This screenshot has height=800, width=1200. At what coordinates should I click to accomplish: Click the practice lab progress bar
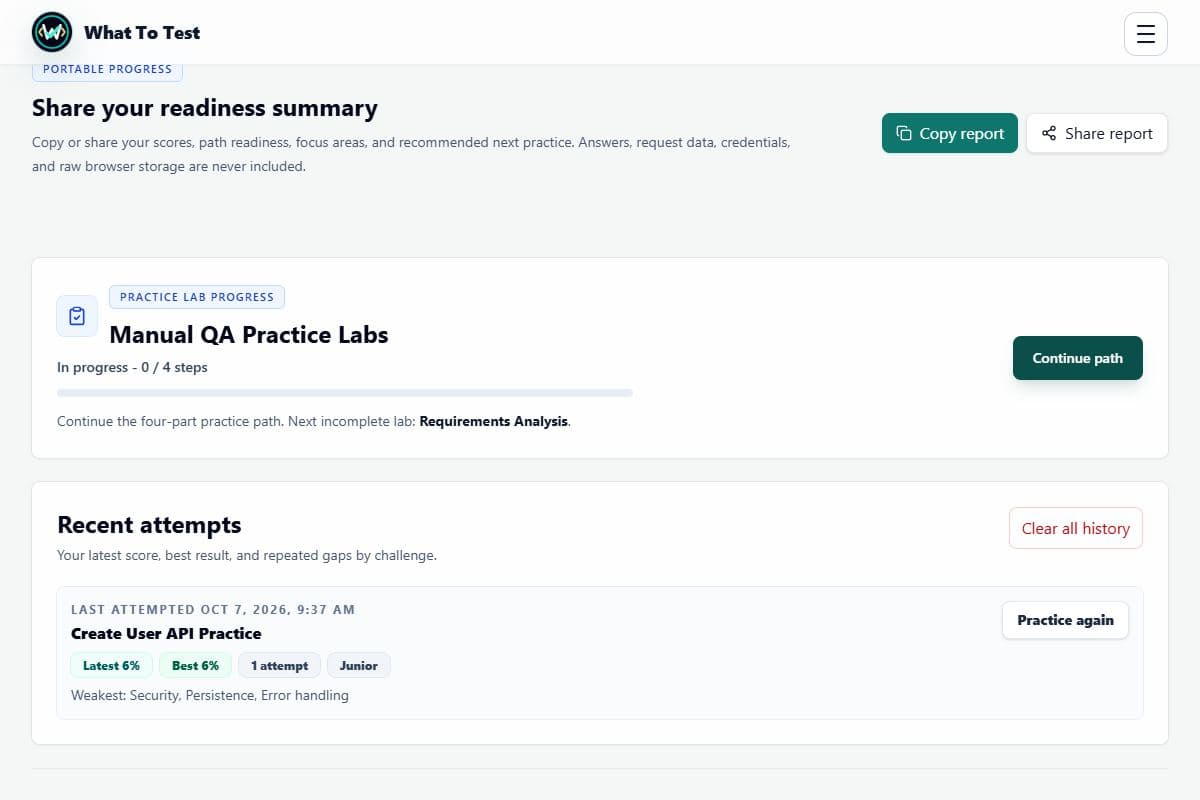345,393
